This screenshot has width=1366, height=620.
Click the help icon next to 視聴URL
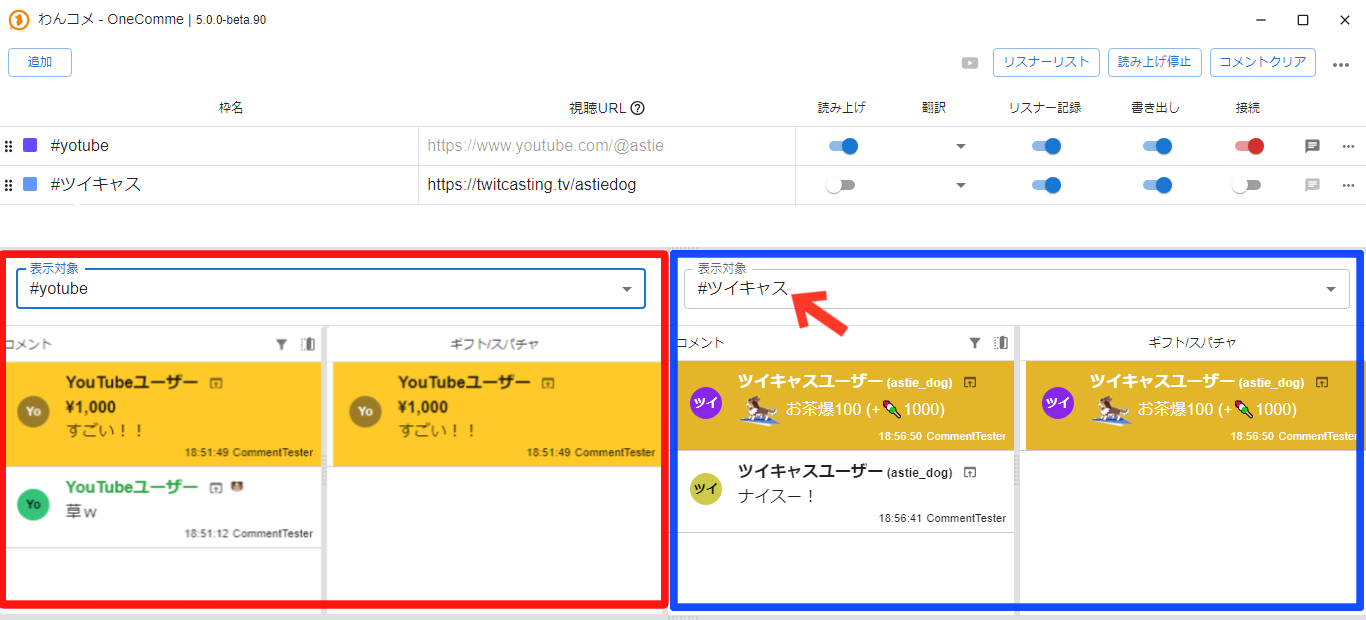[637, 108]
